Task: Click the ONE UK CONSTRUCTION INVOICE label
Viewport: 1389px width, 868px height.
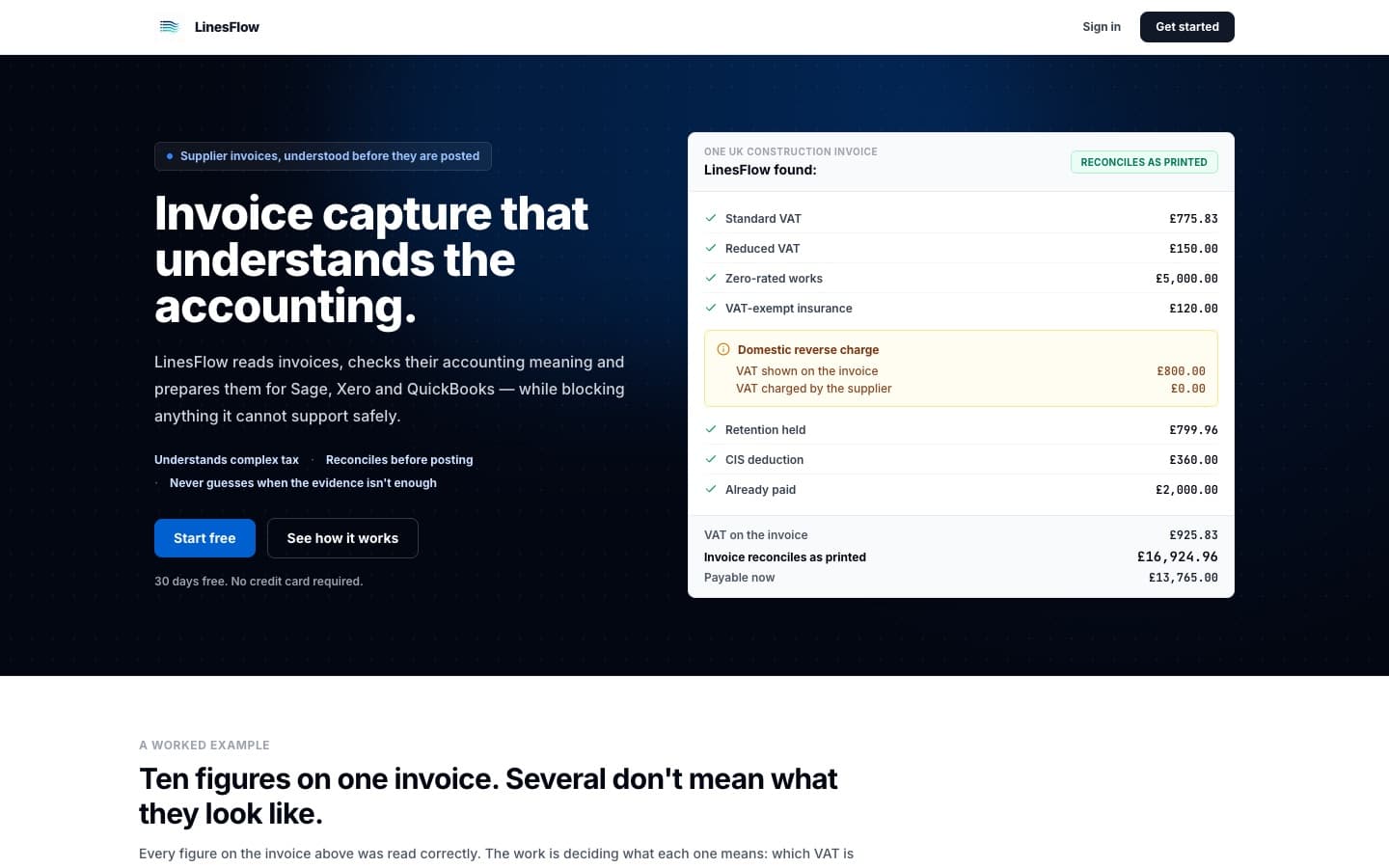Action: coord(791,151)
